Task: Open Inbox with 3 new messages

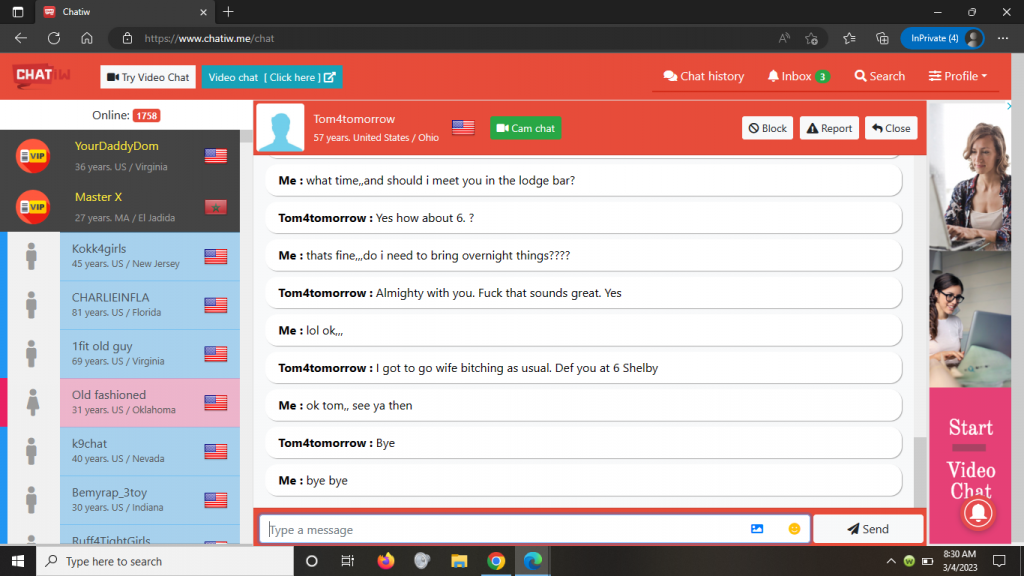Action: click(x=798, y=76)
